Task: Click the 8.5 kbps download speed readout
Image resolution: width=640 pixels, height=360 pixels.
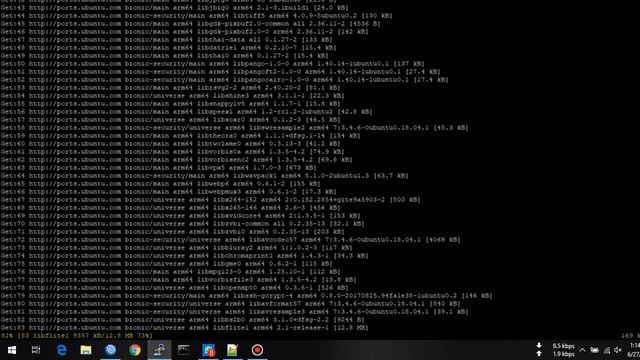Action: 563,346
